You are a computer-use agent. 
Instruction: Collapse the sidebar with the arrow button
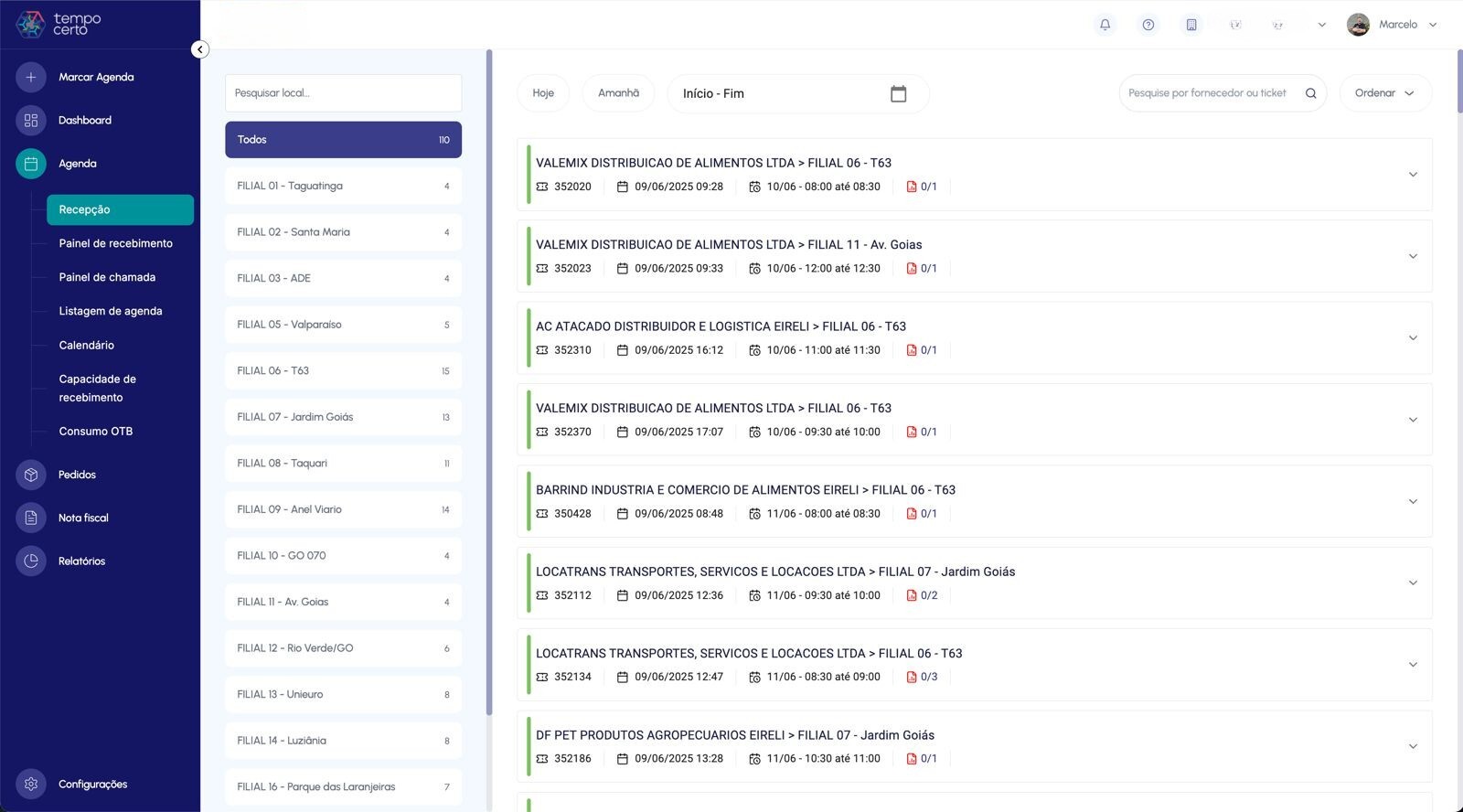pos(200,49)
